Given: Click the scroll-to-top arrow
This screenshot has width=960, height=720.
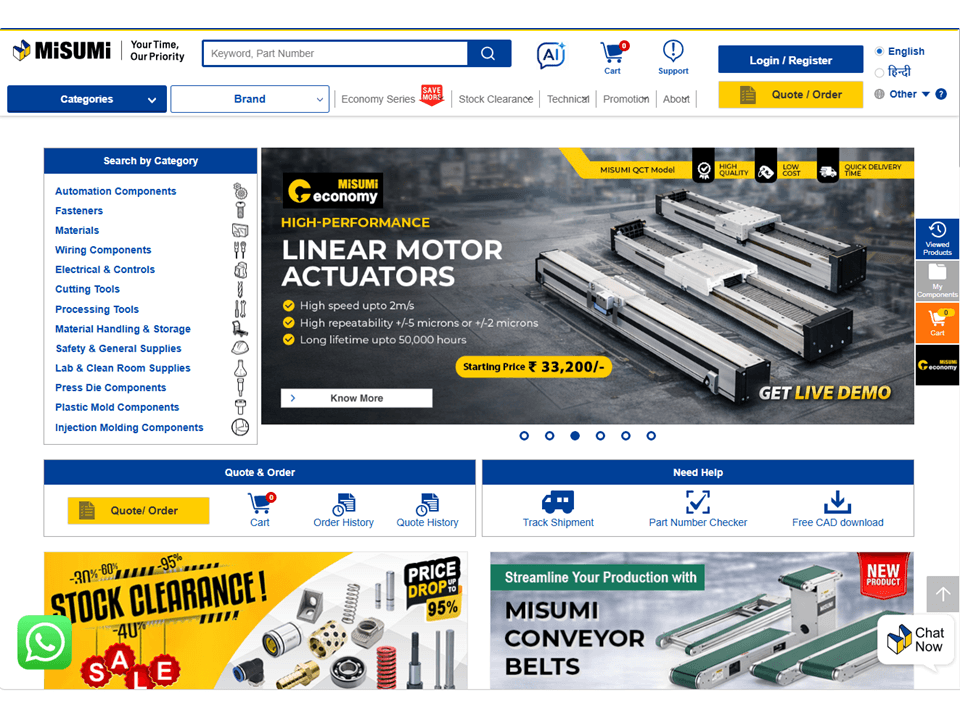Looking at the screenshot, I should click(942, 594).
